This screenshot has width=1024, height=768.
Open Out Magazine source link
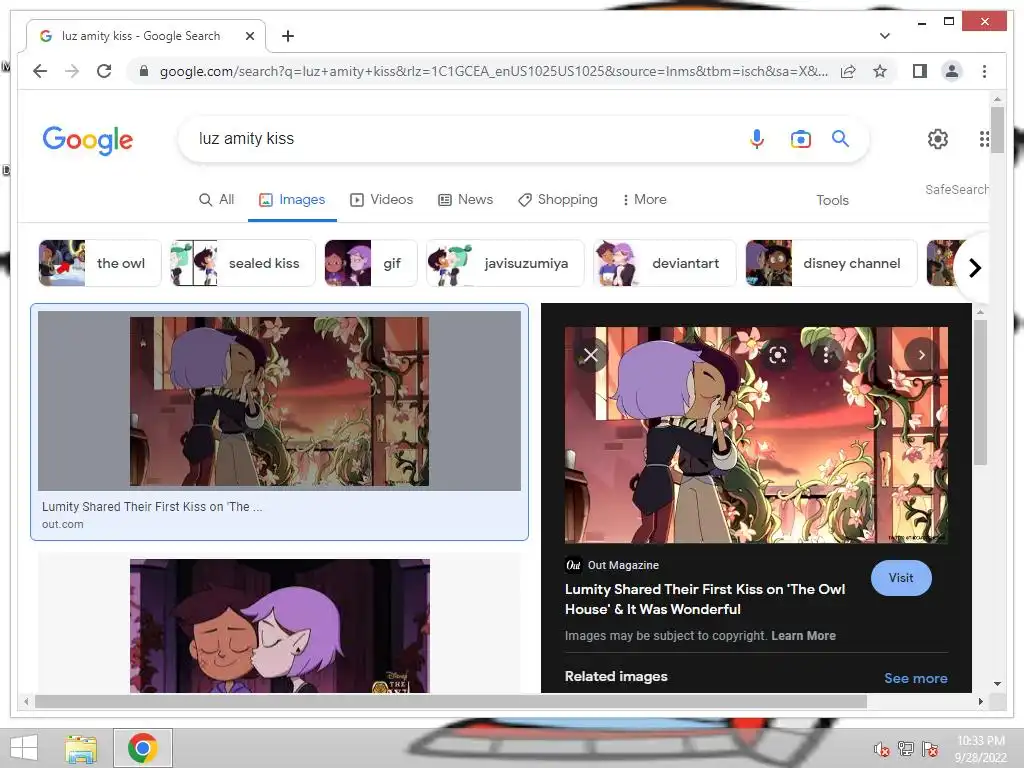point(613,565)
